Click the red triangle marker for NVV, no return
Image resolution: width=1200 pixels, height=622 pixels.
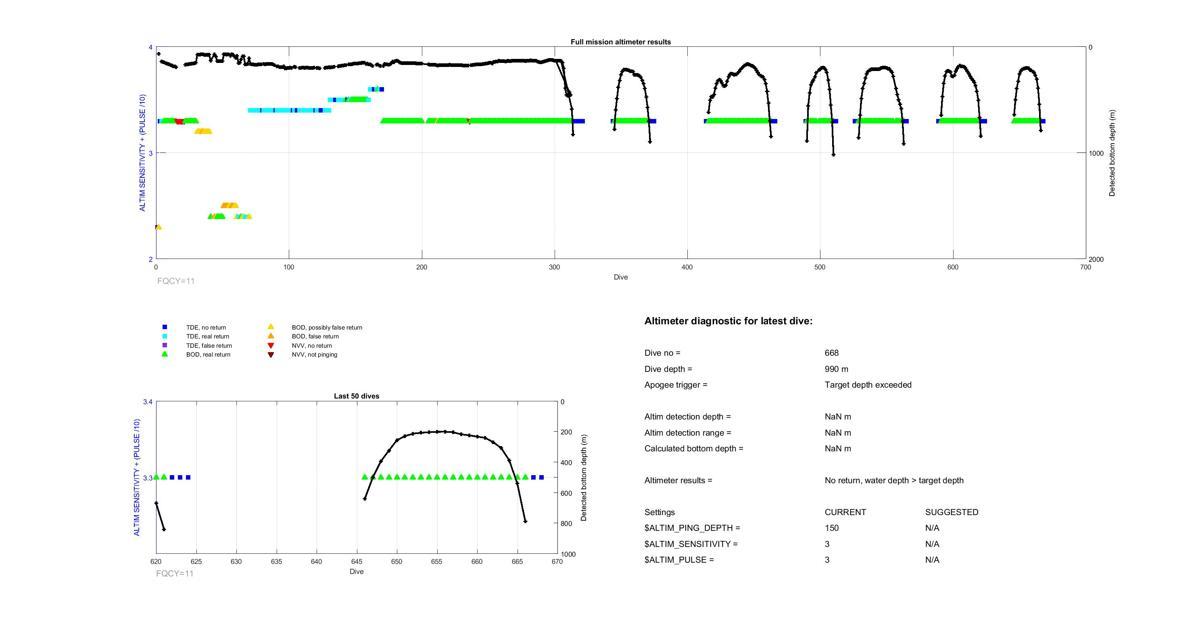(270, 345)
